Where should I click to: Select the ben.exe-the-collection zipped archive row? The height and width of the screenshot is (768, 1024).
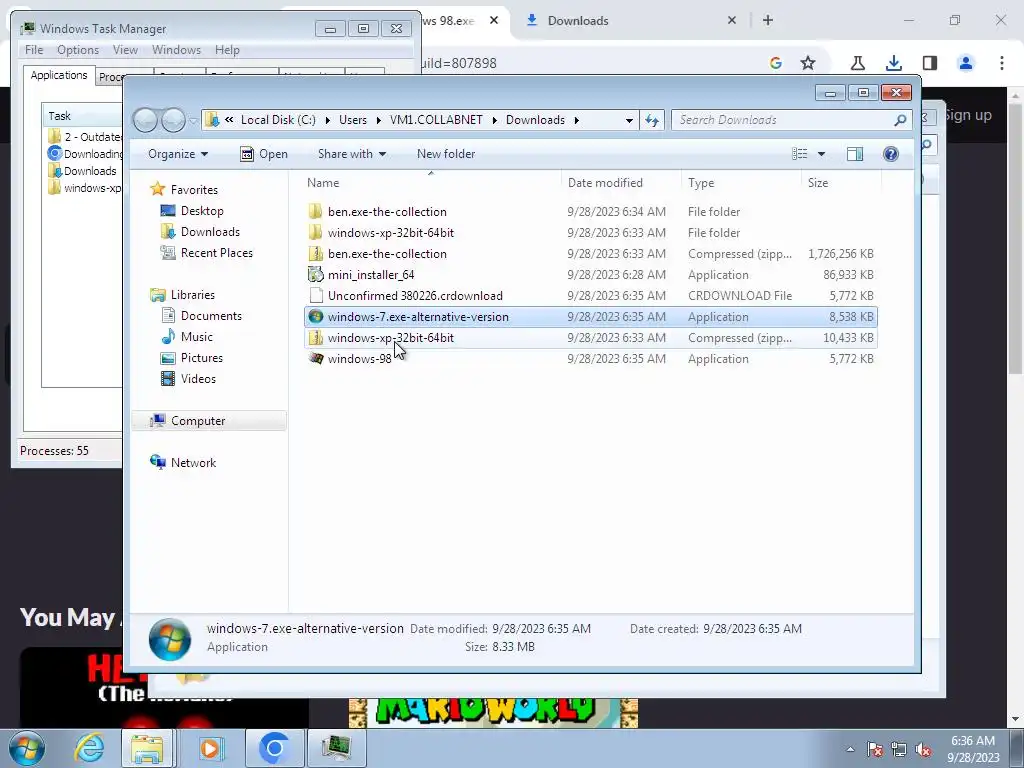pos(591,254)
